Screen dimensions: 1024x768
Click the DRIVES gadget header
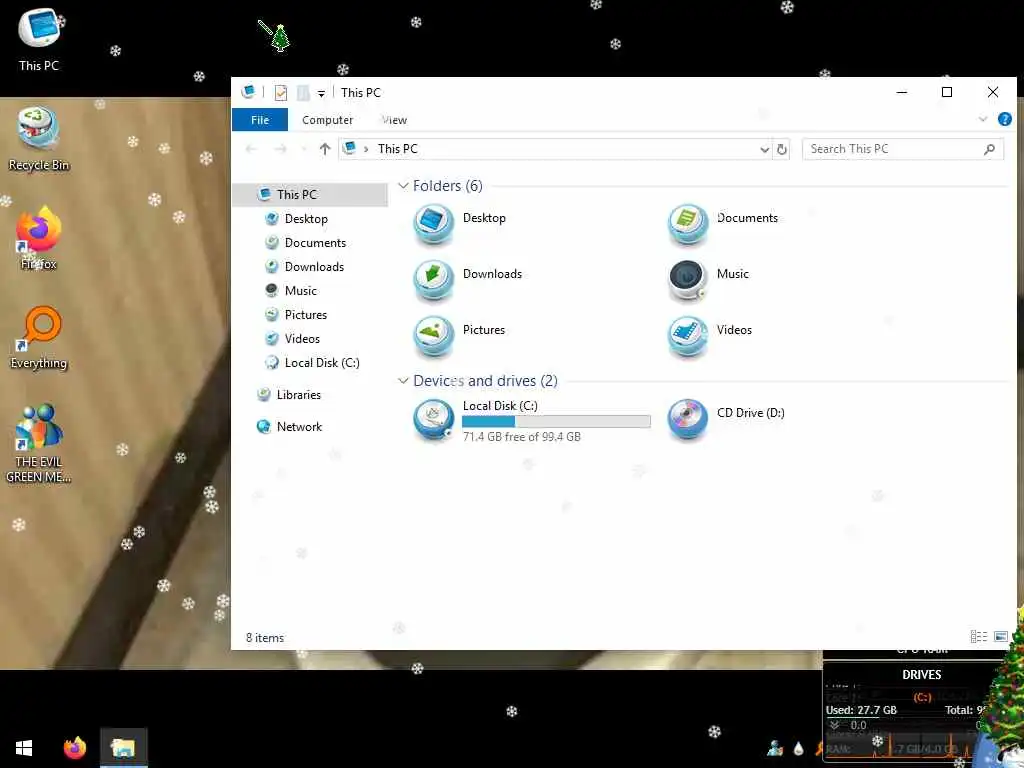[921, 675]
